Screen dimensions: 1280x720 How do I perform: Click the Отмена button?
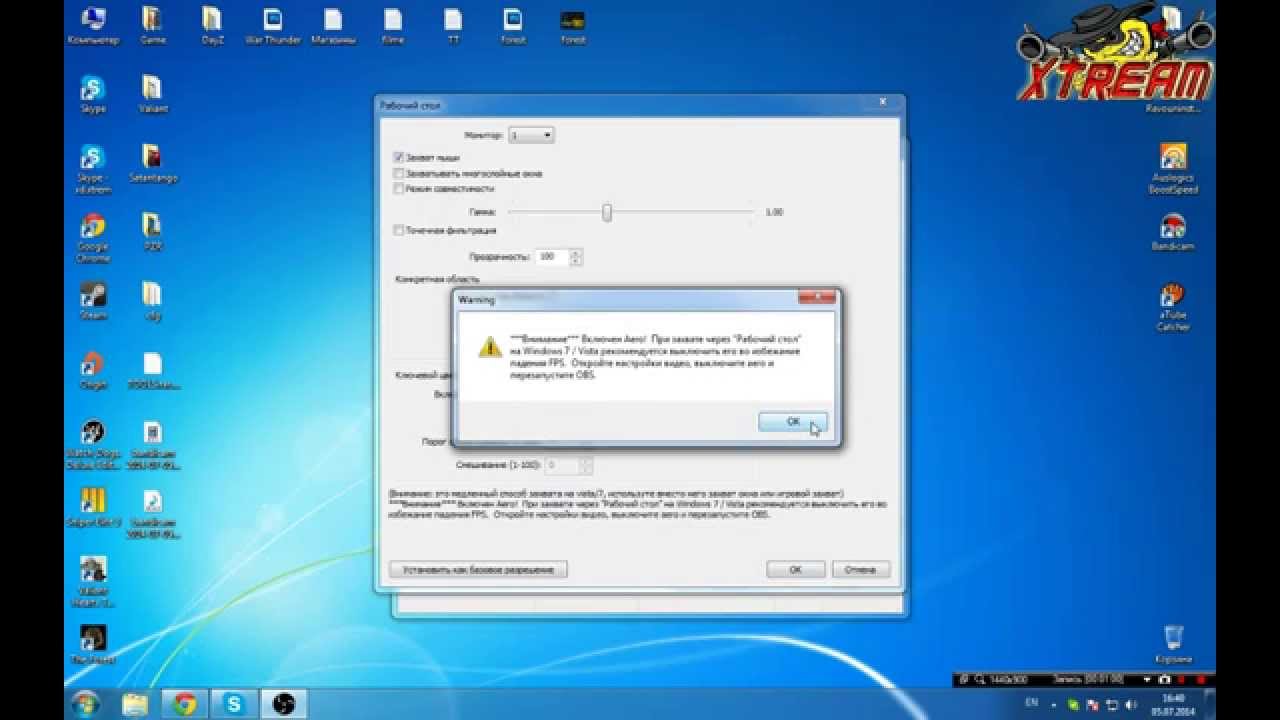[860, 569]
